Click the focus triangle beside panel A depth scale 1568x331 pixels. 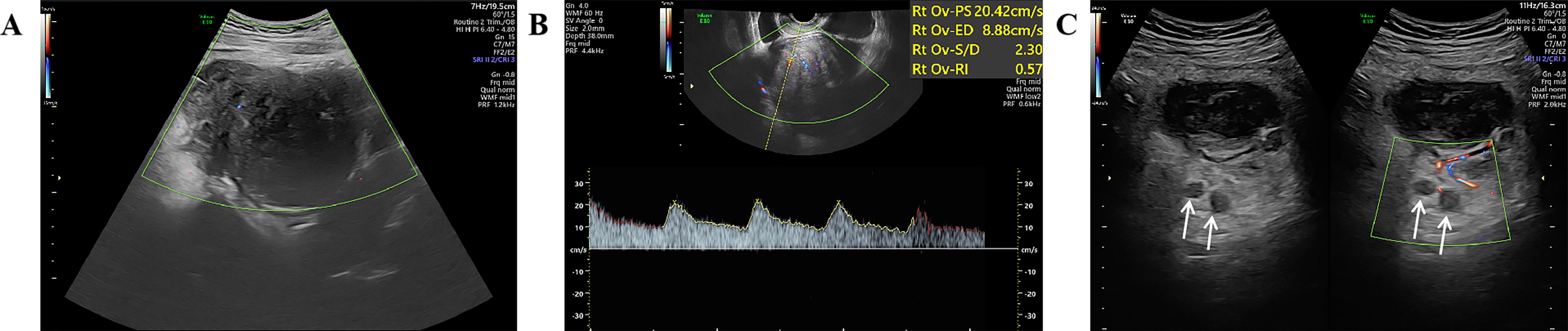click(59, 178)
